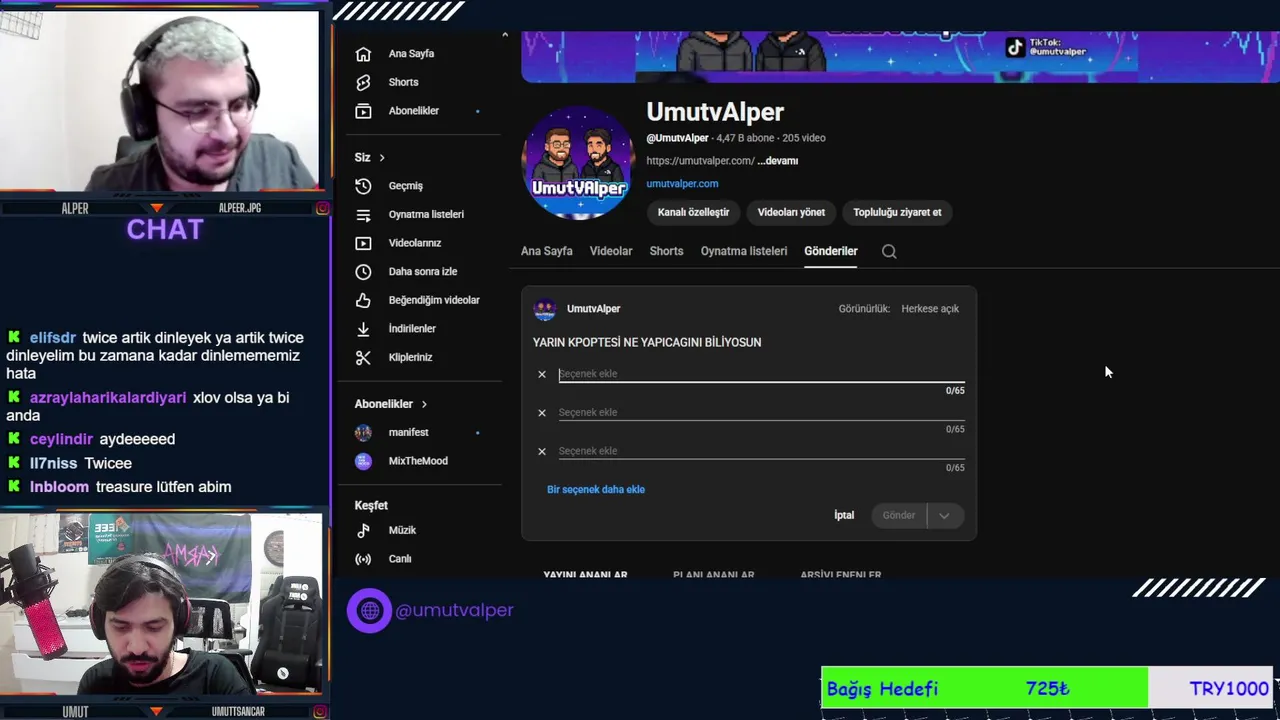Viewport: 1280px width, 720px height.
Task: Click the manifest channel avatar
Action: (363, 433)
